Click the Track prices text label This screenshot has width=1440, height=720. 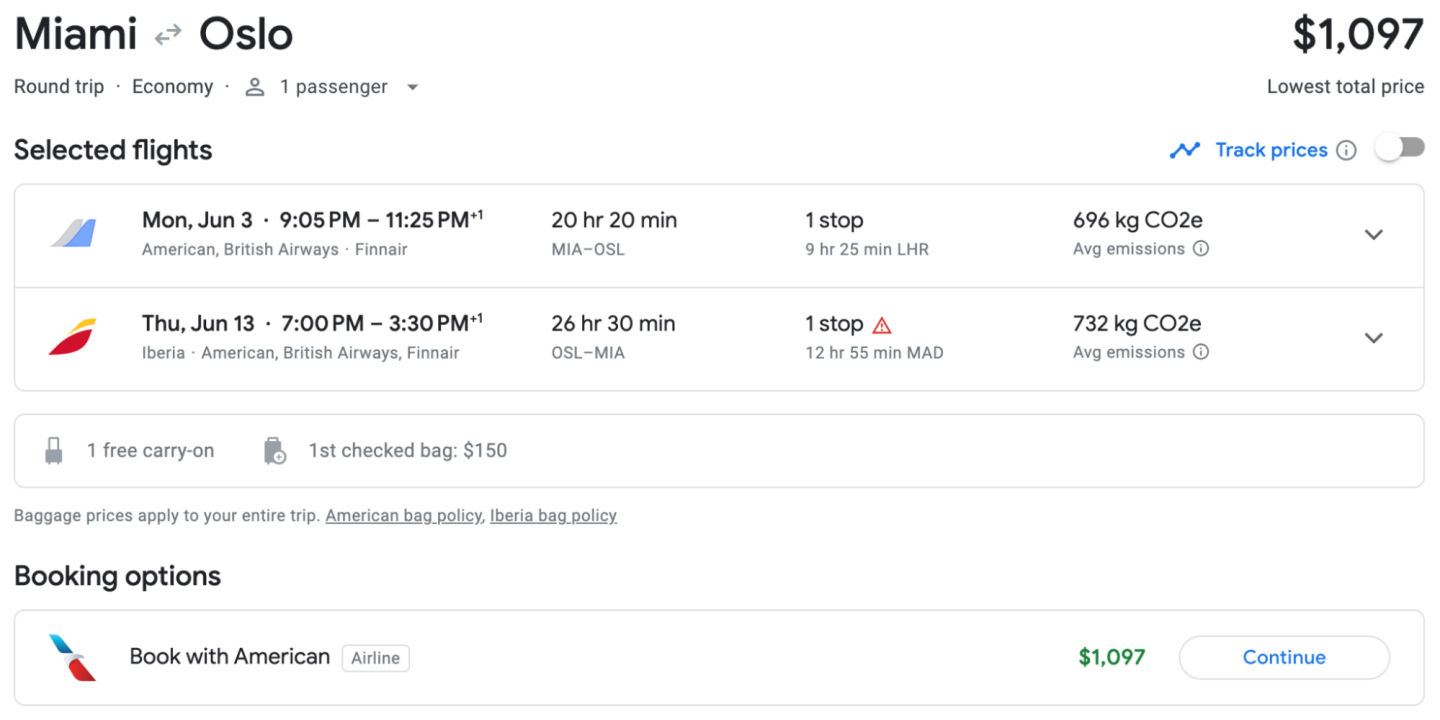click(x=1271, y=150)
